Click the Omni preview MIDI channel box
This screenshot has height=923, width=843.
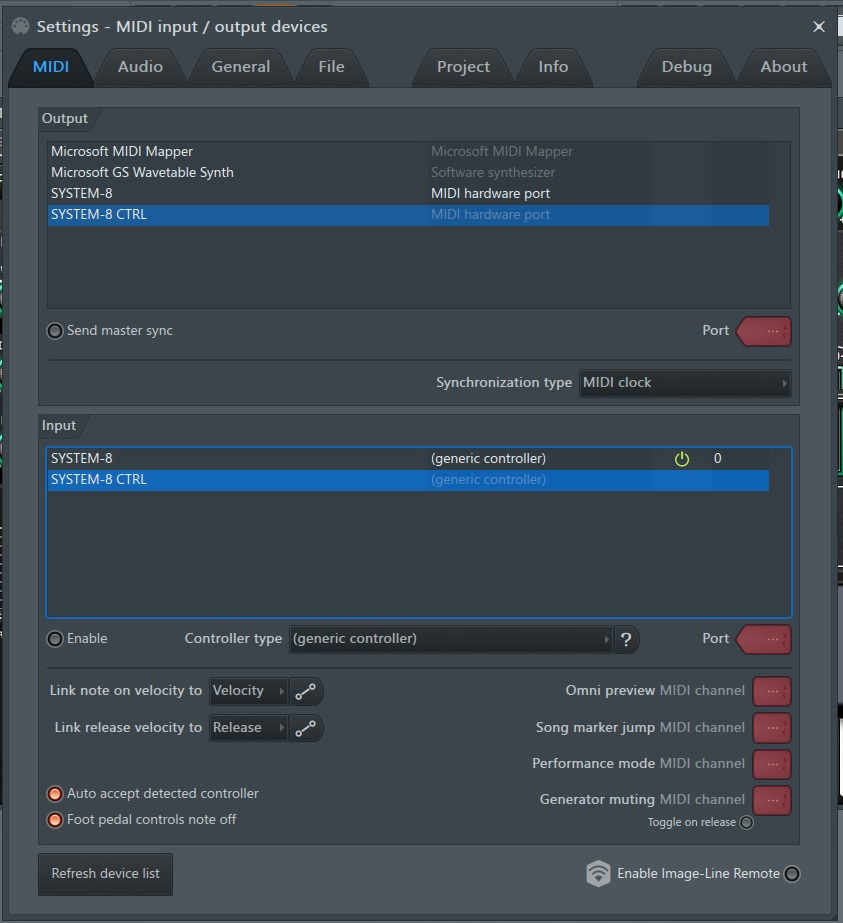[772, 691]
